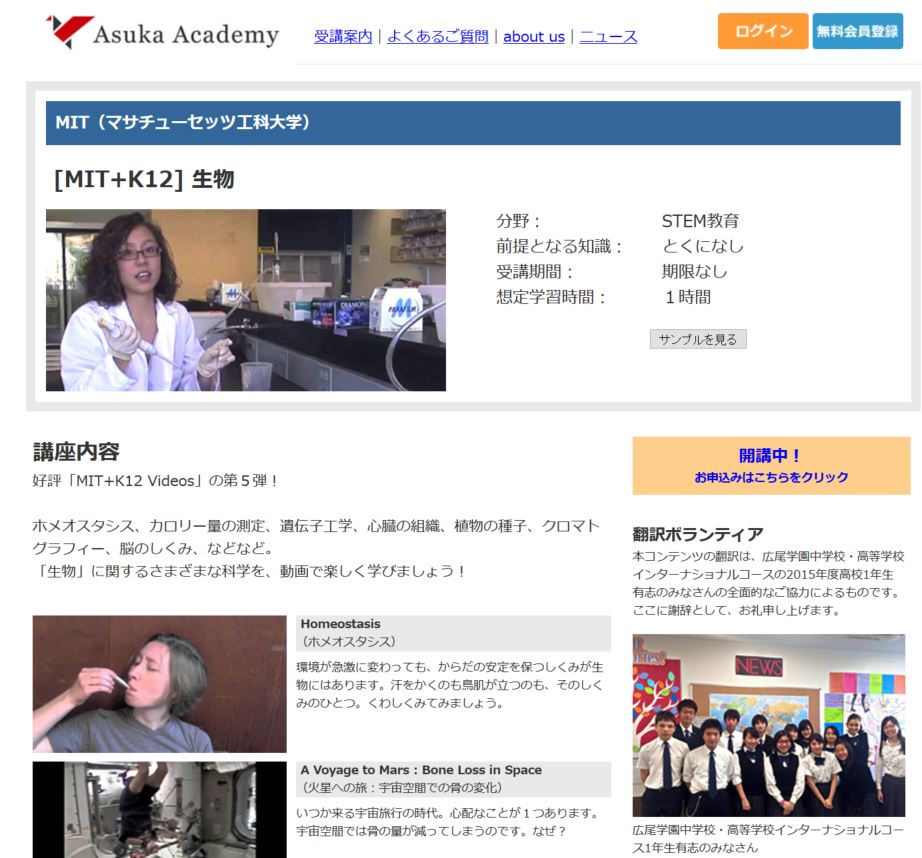The width and height of the screenshot is (922, 858).
Task: Click the [MIT+K12] 生物 course title
Action: 144,179
